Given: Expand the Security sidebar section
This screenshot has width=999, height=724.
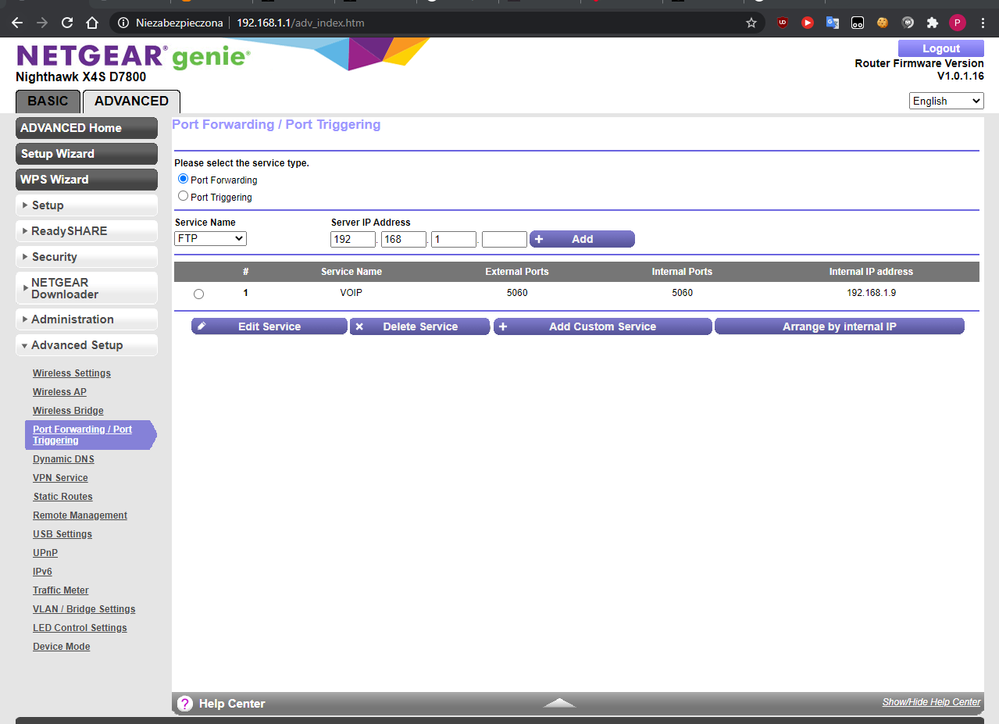Looking at the screenshot, I should (87, 257).
